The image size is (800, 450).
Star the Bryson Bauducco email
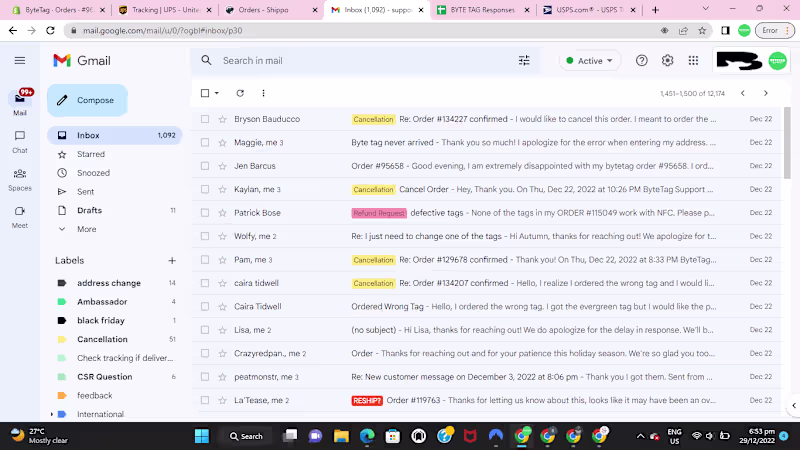[222, 119]
